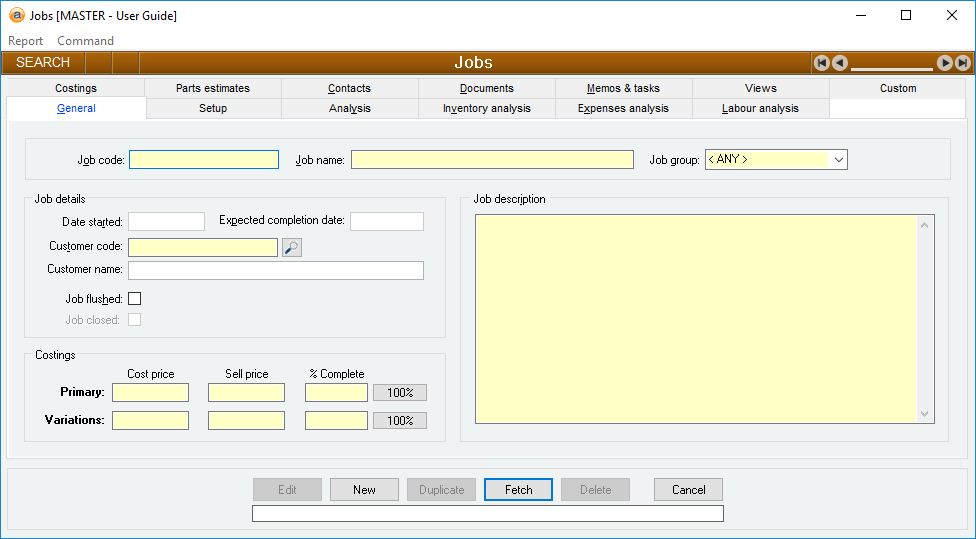
Task: Open the Job group dropdown
Action: tap(838, 160)
